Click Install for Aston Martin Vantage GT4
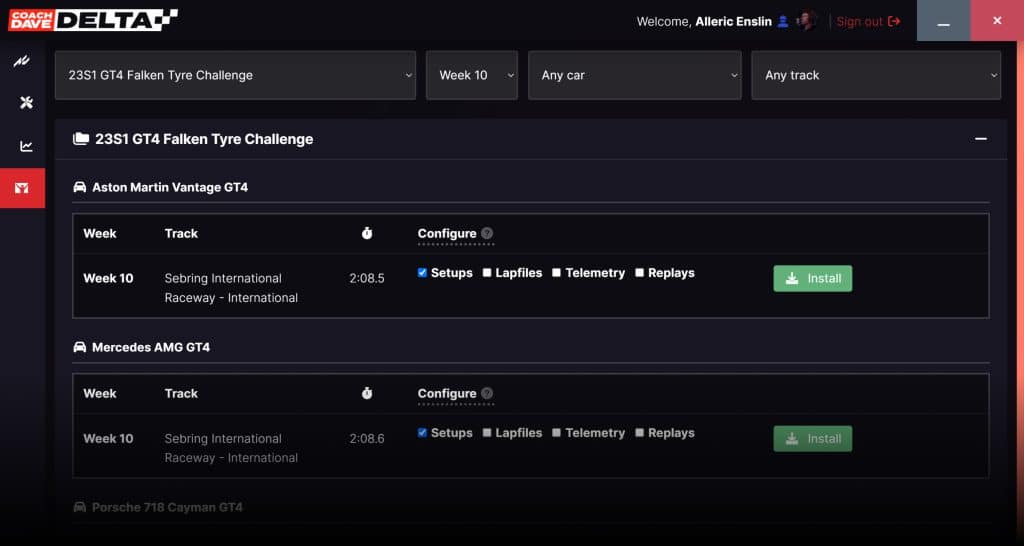Screen dimensions: 1024x546 tap(812, 278)
